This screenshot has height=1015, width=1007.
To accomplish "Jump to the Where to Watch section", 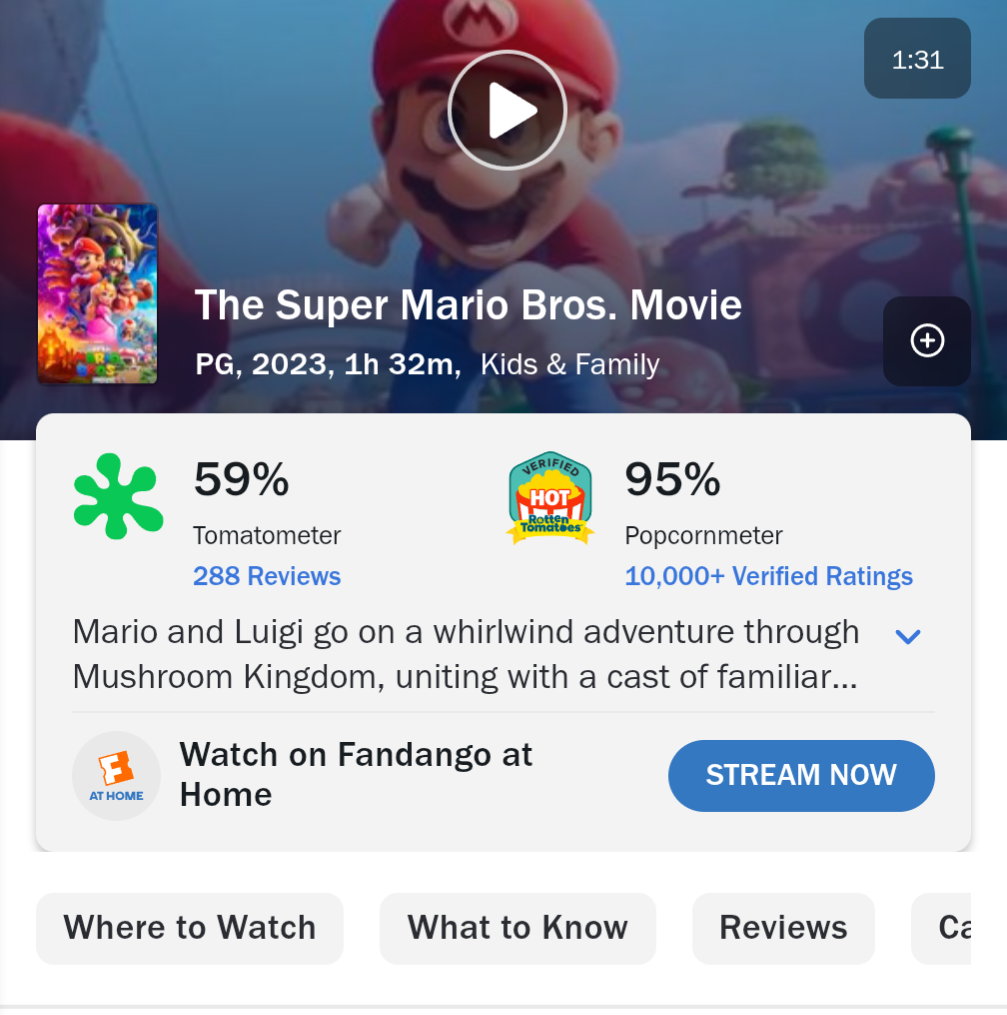I will point(190,928).
